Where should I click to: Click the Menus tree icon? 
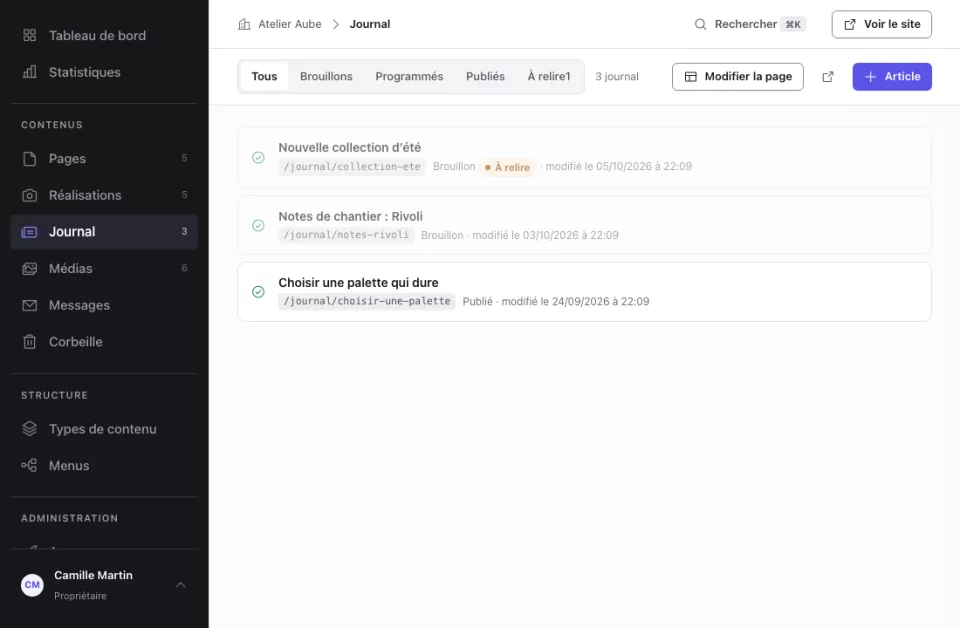coord(29,466)
